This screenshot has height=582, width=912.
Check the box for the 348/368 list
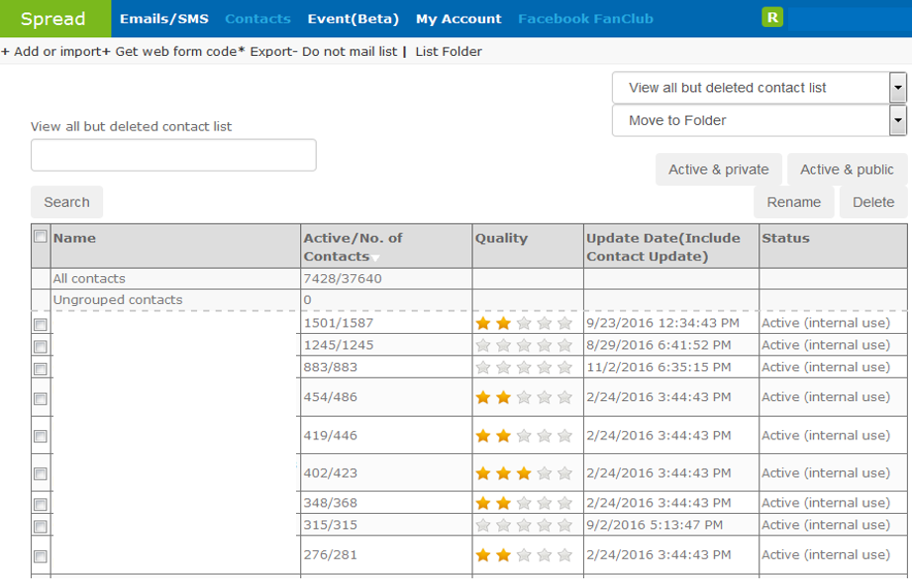41,504
